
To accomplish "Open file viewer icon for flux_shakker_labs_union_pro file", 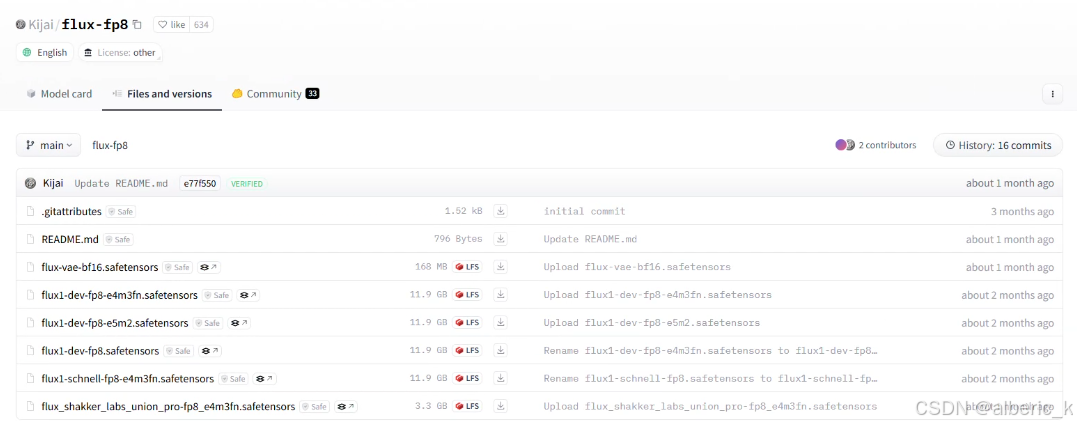I will [345, 406].
